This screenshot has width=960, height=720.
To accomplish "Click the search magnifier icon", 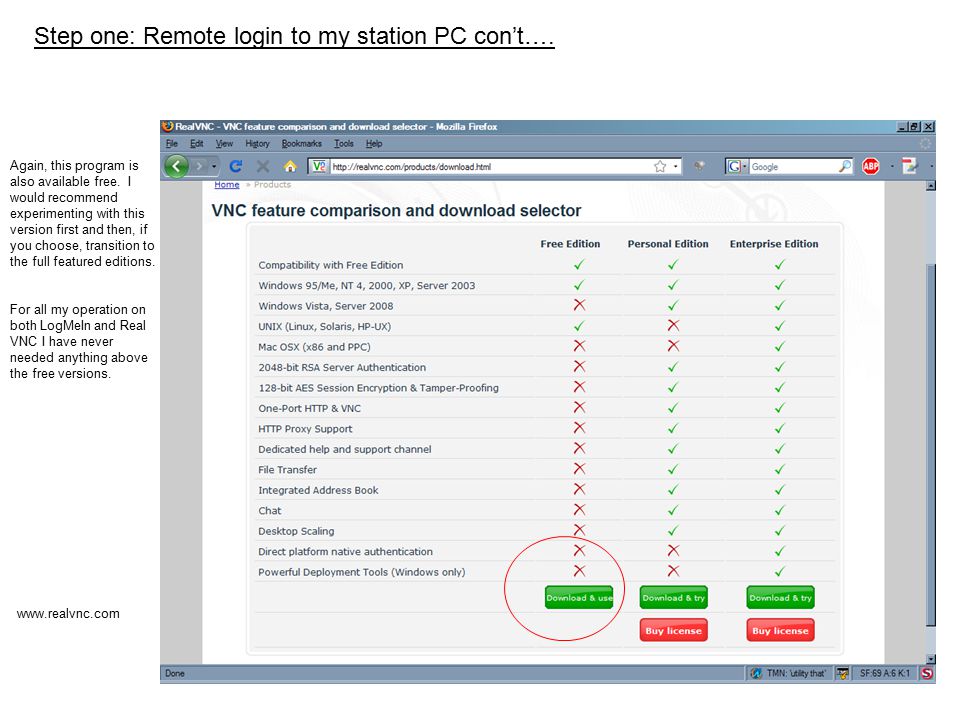I will [845, 166].
